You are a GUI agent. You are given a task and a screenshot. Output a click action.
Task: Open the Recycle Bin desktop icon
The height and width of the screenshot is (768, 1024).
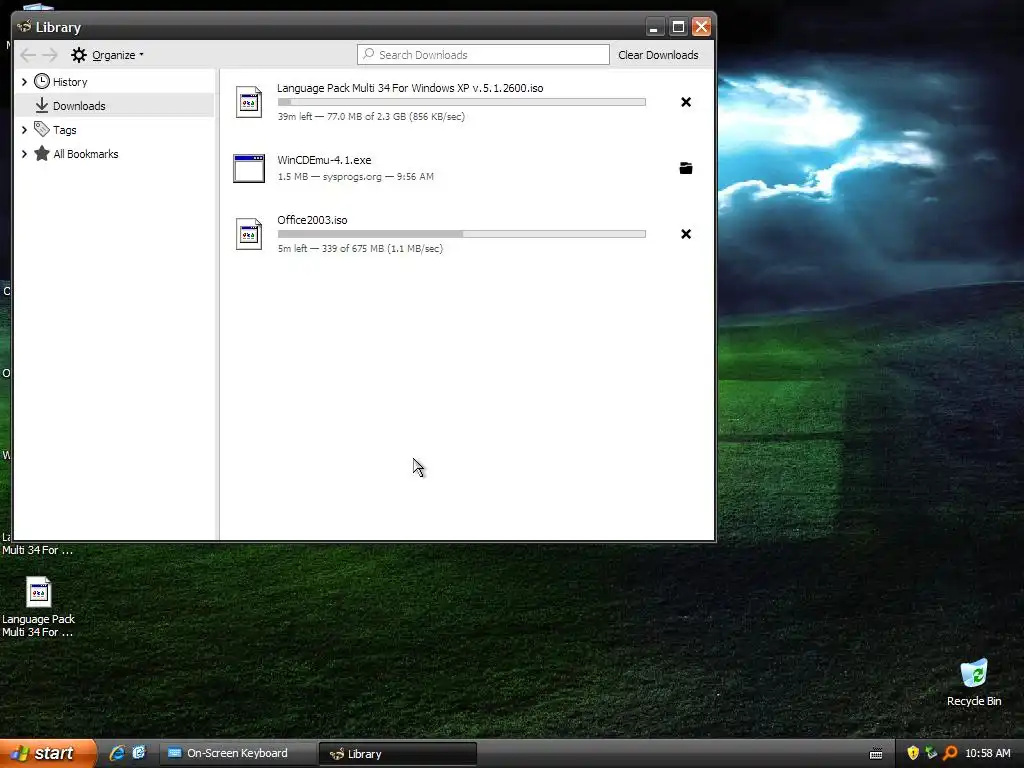[x=974, y=682]
